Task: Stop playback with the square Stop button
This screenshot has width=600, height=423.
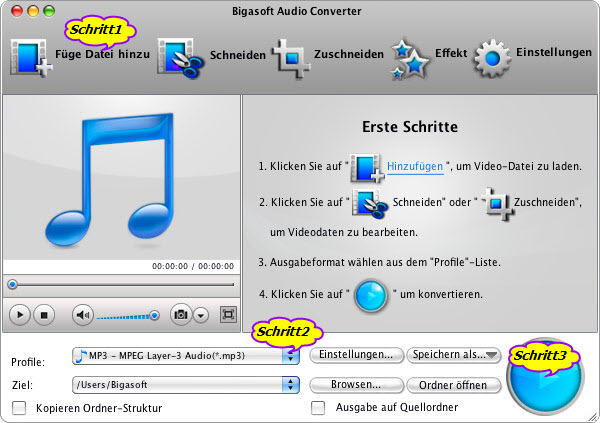Action: coord(44,315)
